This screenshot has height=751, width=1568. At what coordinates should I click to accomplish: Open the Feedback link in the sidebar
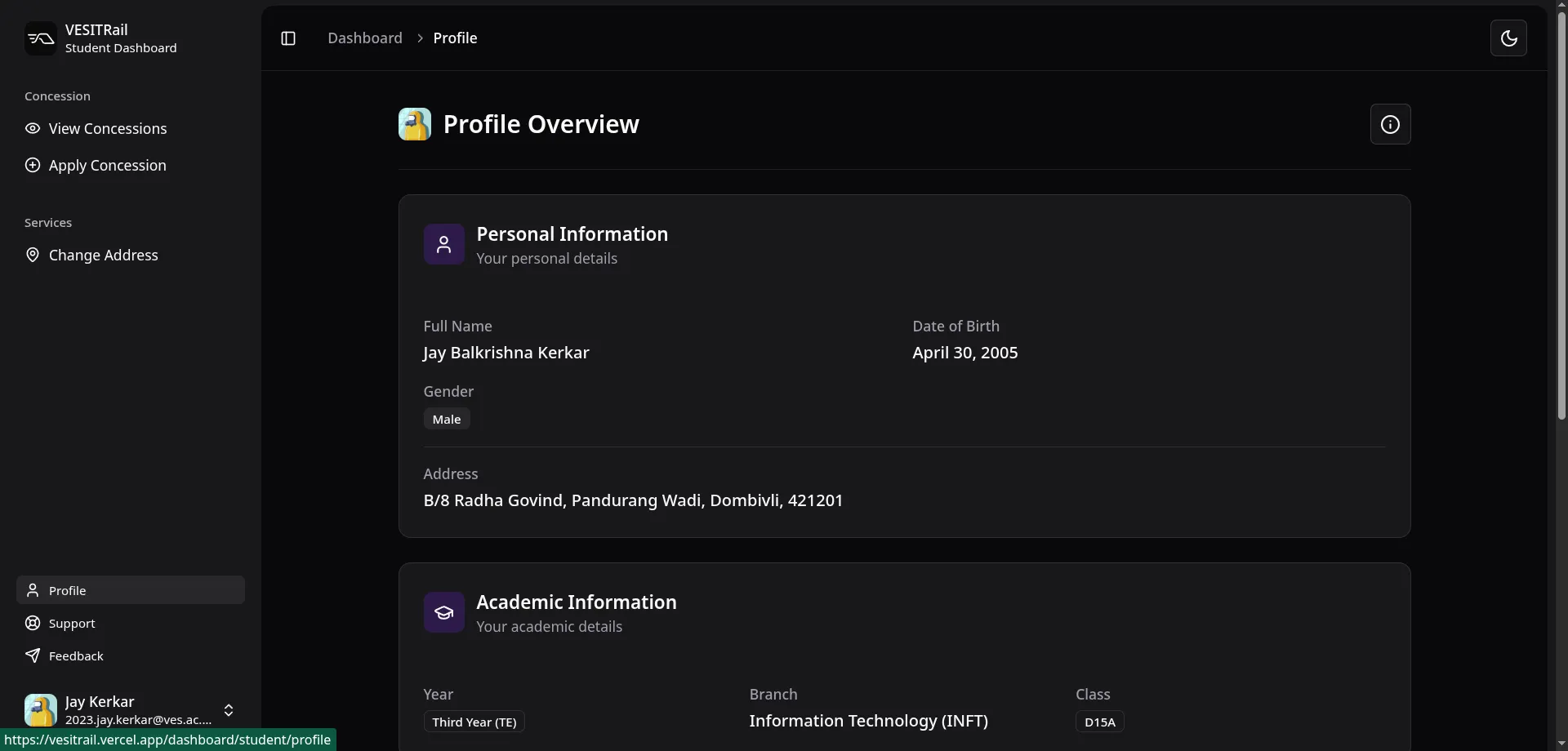[x=74, y=655]
